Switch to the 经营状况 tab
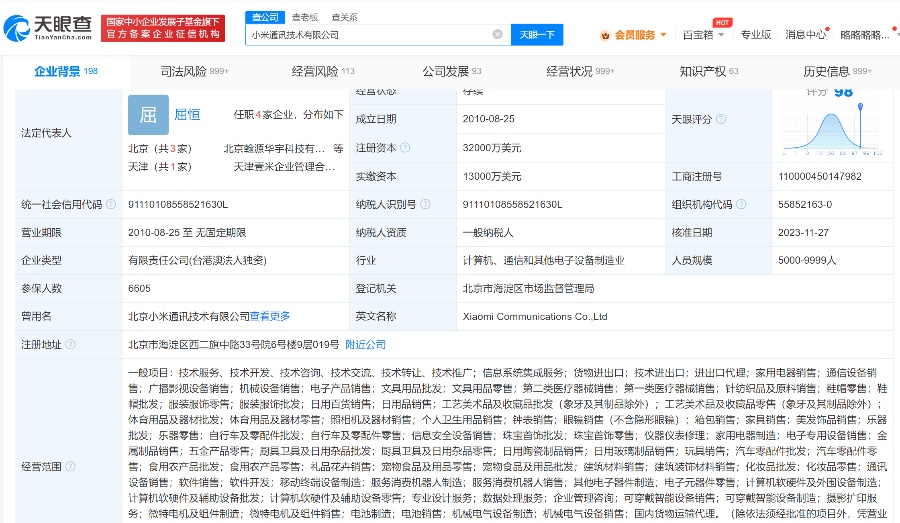 580,72
